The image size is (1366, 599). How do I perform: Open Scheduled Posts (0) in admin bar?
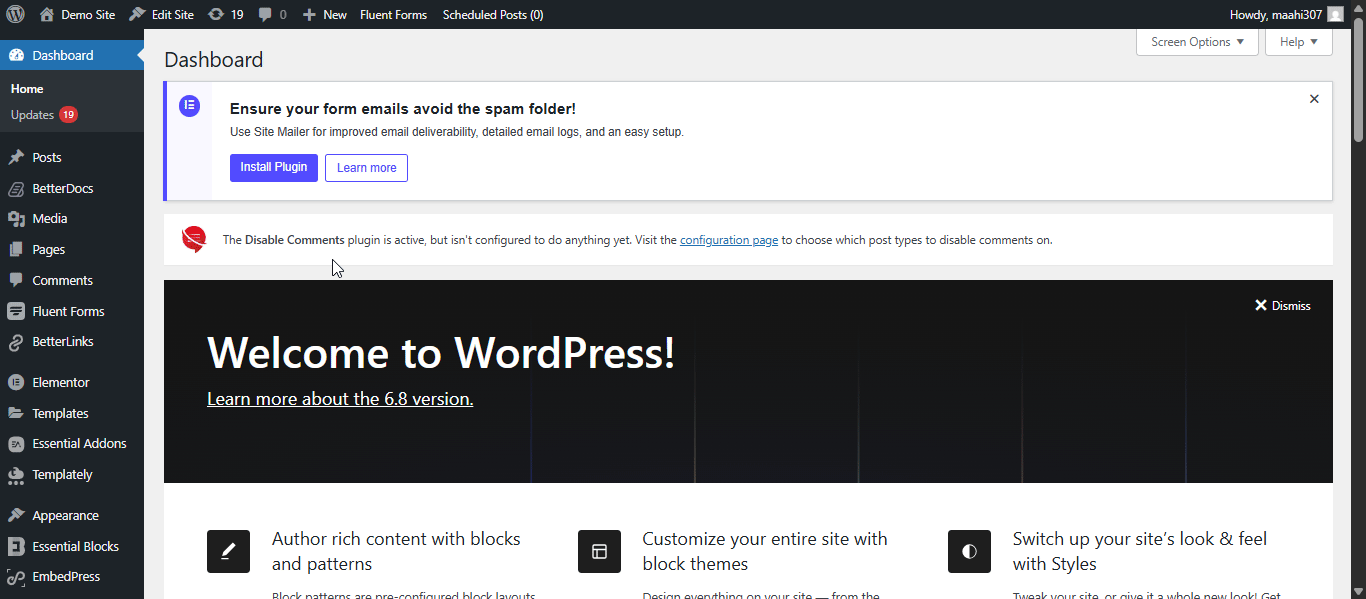tap(493, 15)
